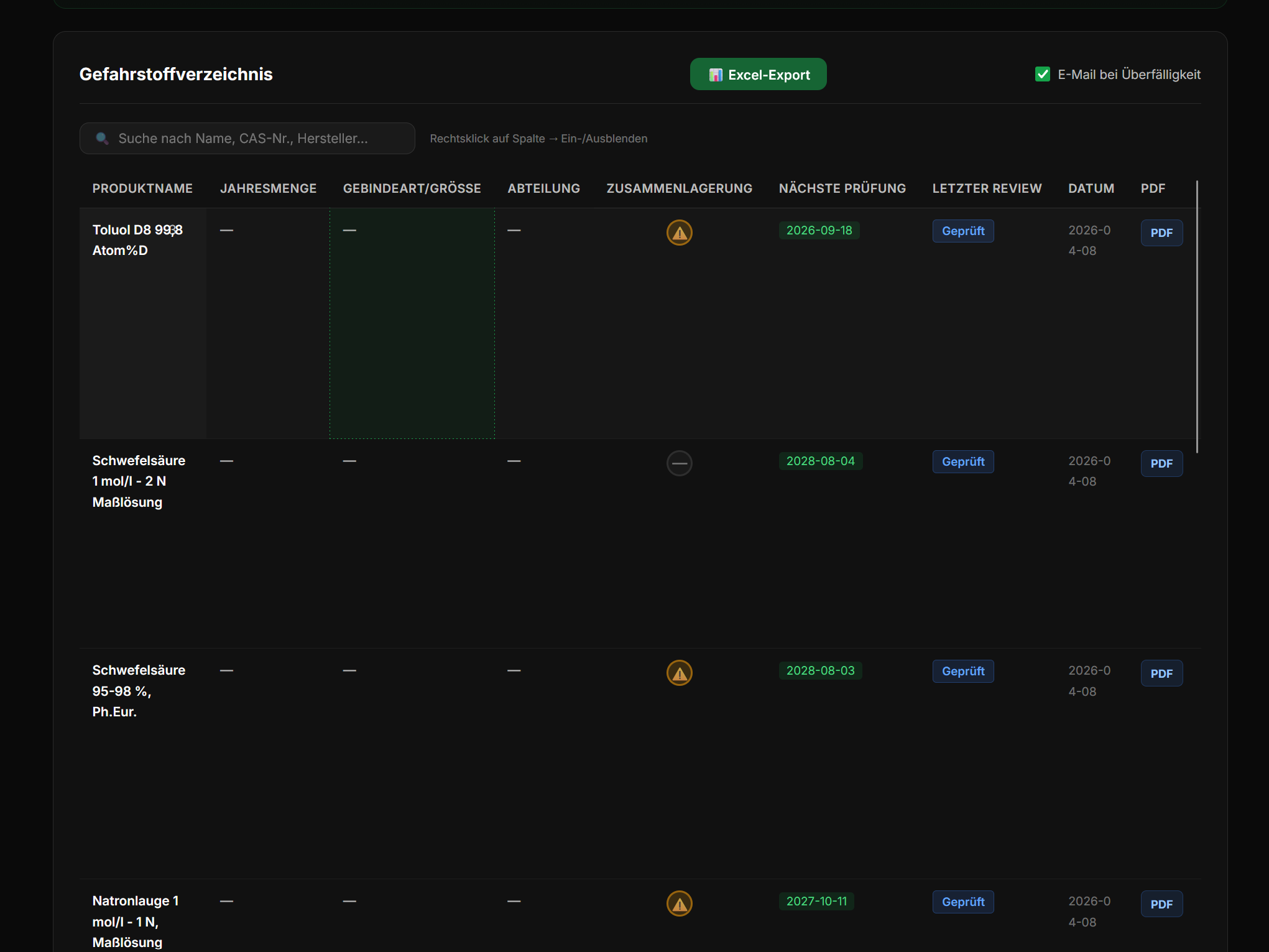Click the PRODUKTNAME column header

pos(142,188)
